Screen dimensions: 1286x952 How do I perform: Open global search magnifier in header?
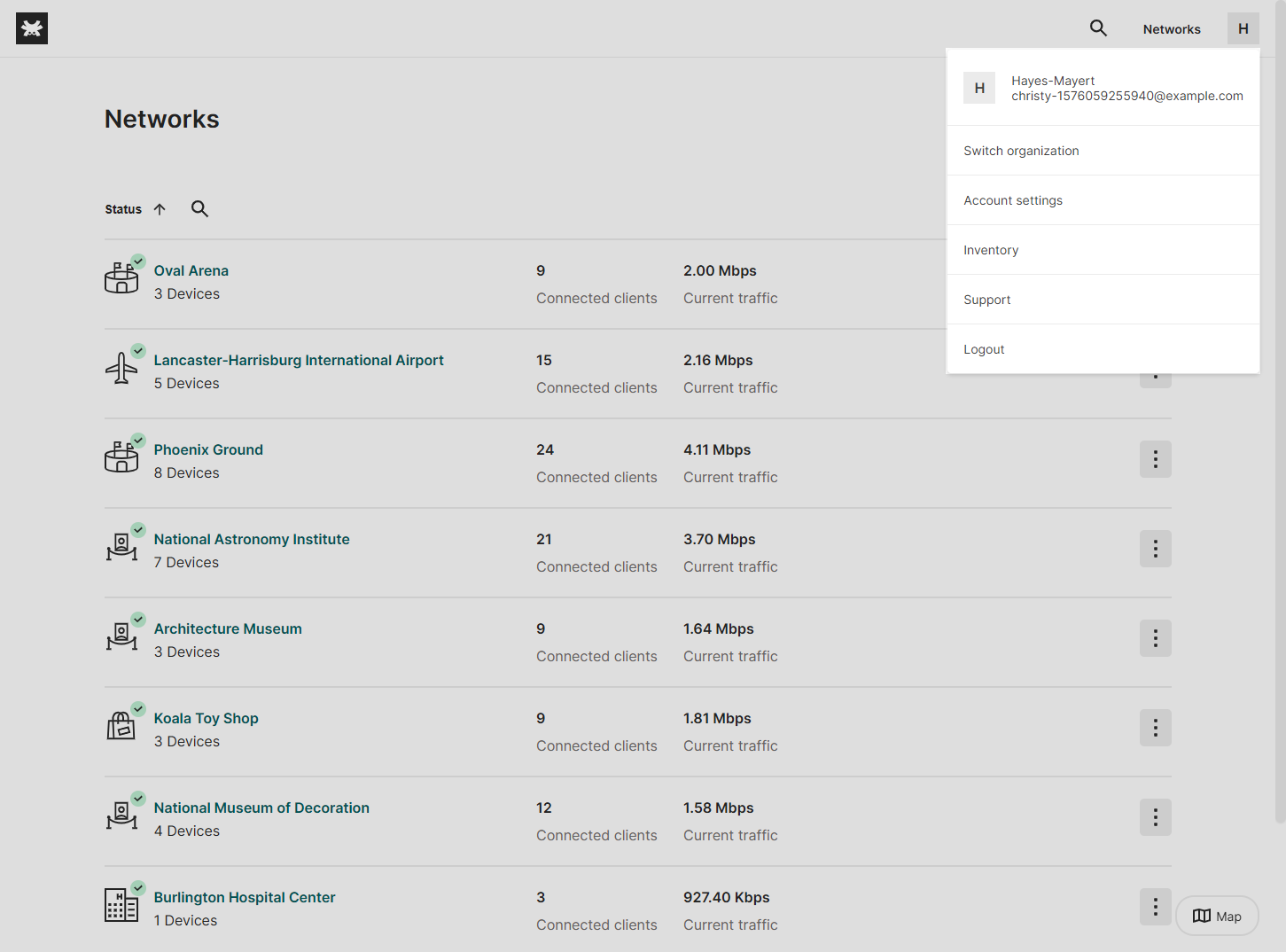[1098, 28]
